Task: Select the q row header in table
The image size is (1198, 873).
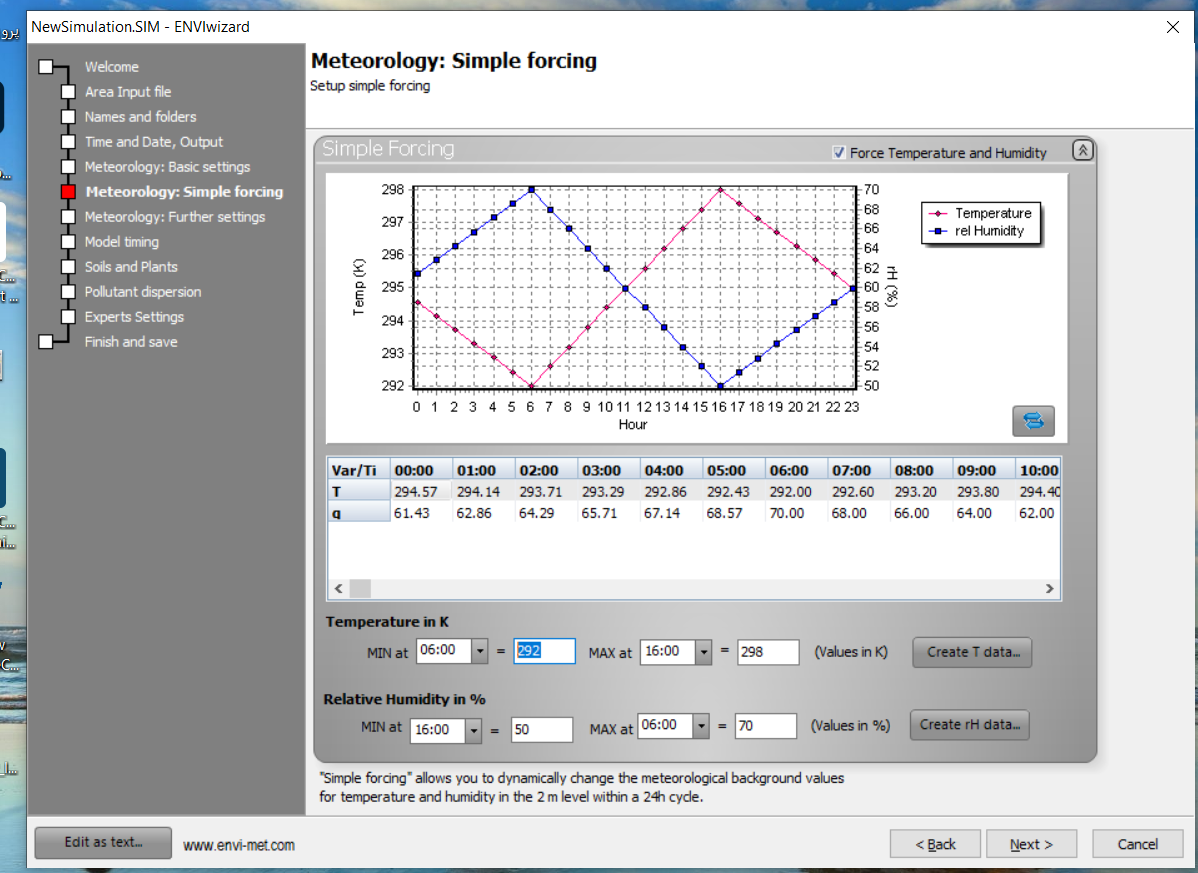Action: (359, 512)
